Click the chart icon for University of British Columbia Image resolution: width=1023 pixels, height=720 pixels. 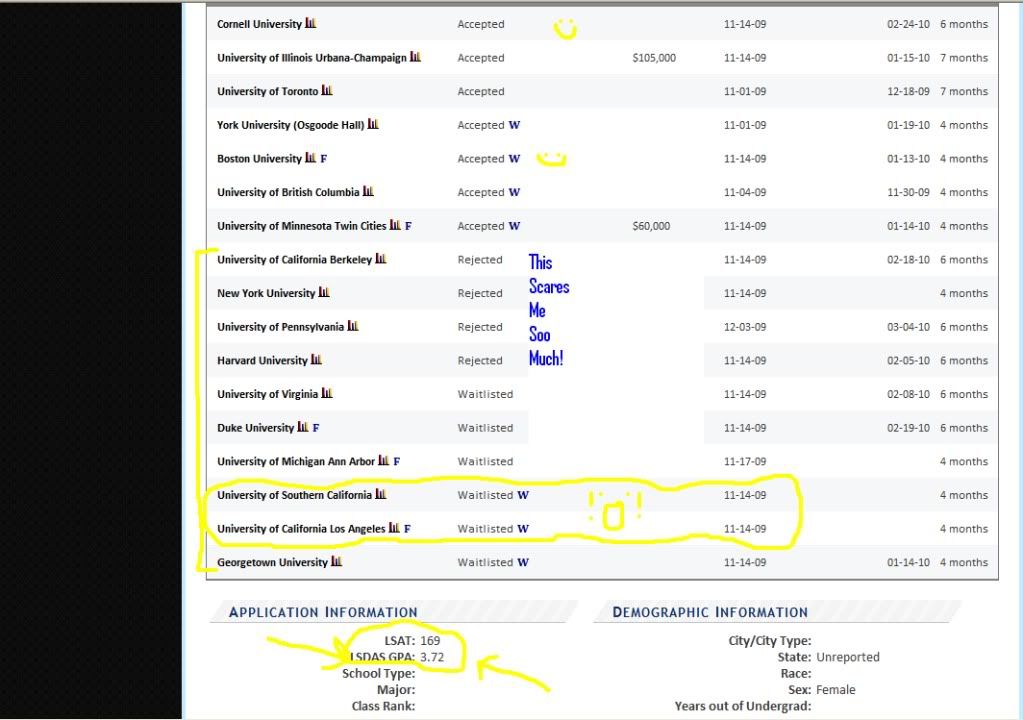click(x=369, y=191)
